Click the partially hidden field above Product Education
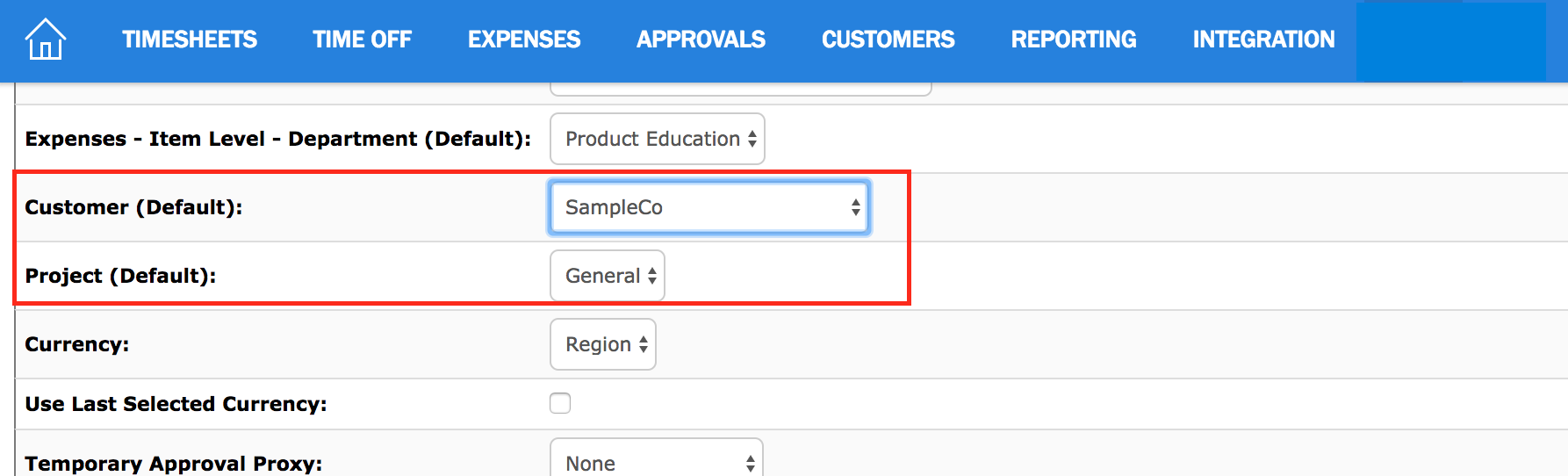Viewport: 1568px width, 476px height. point(740,89)
